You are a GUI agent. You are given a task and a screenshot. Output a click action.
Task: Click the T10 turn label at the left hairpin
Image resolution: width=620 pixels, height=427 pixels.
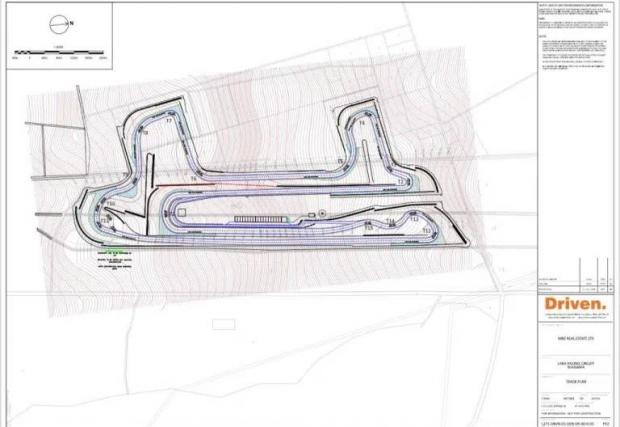pos(111,204)
